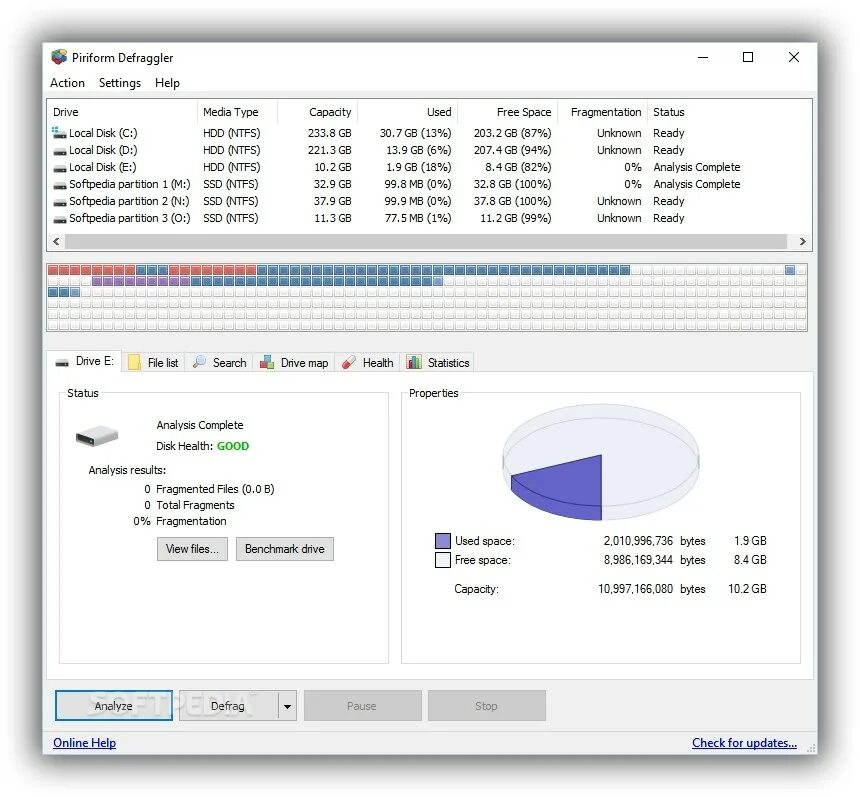Click the File list tab's yellow folder icon

(134, 363)
